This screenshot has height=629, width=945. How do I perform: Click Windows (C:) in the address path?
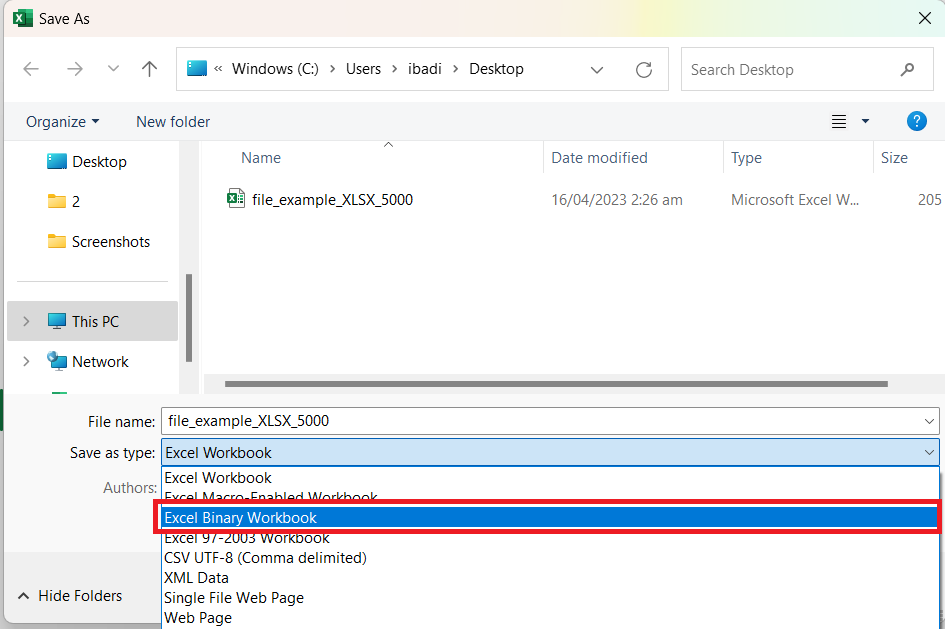275,69
